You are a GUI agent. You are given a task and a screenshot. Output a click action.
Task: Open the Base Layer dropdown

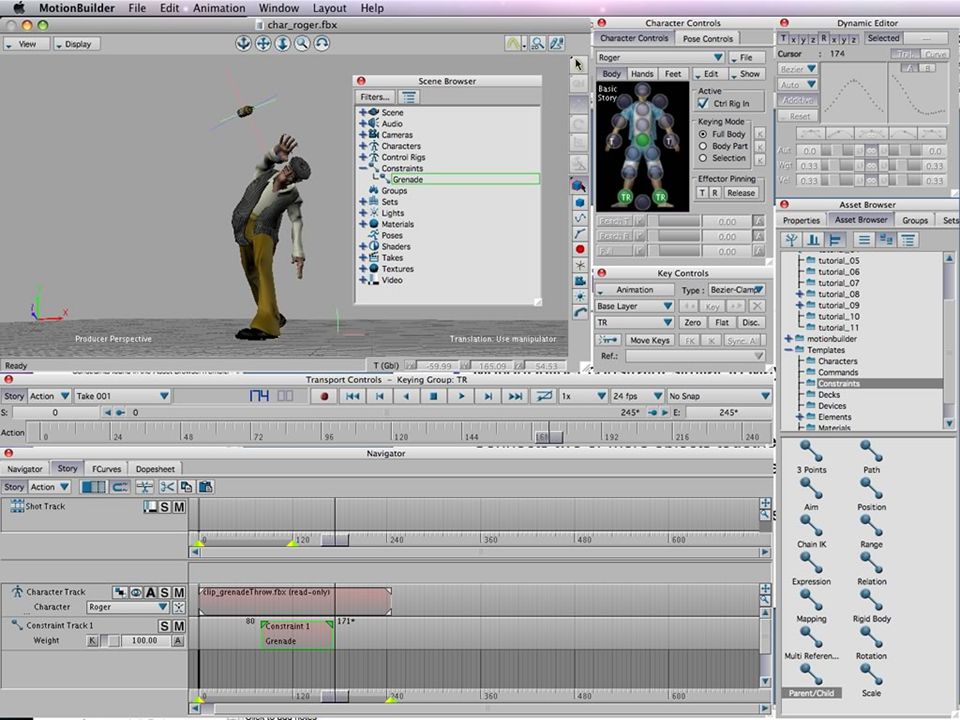tap(634, 306)
